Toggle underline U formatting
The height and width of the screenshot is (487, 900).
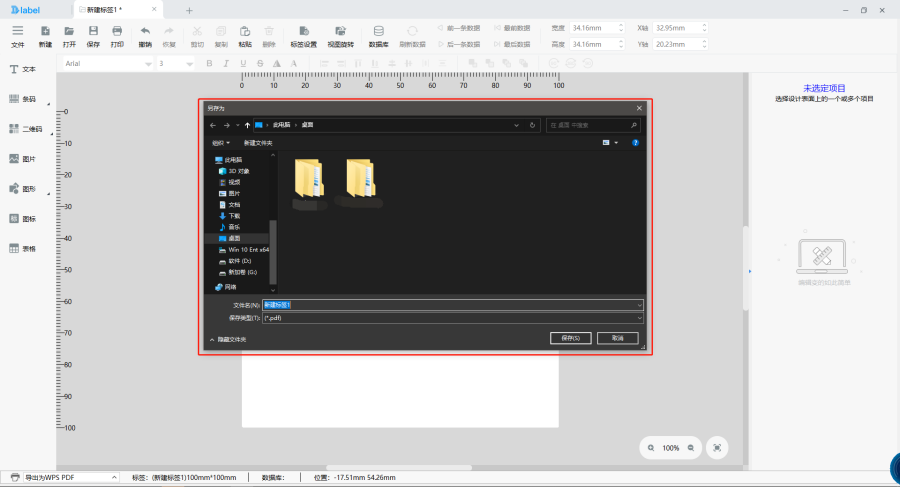click(243, 63)
